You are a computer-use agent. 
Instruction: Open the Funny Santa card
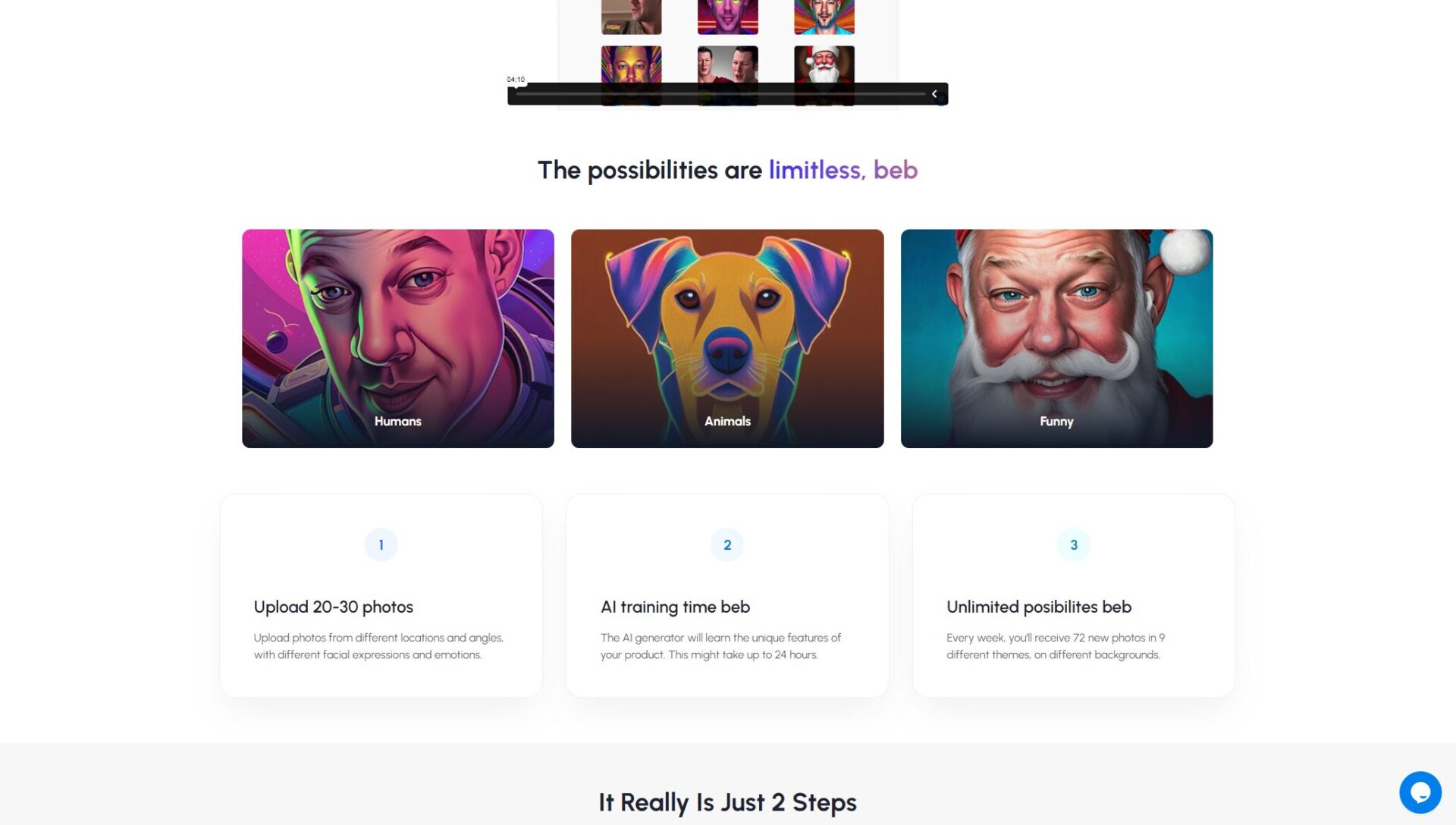tap(1056, 338)
